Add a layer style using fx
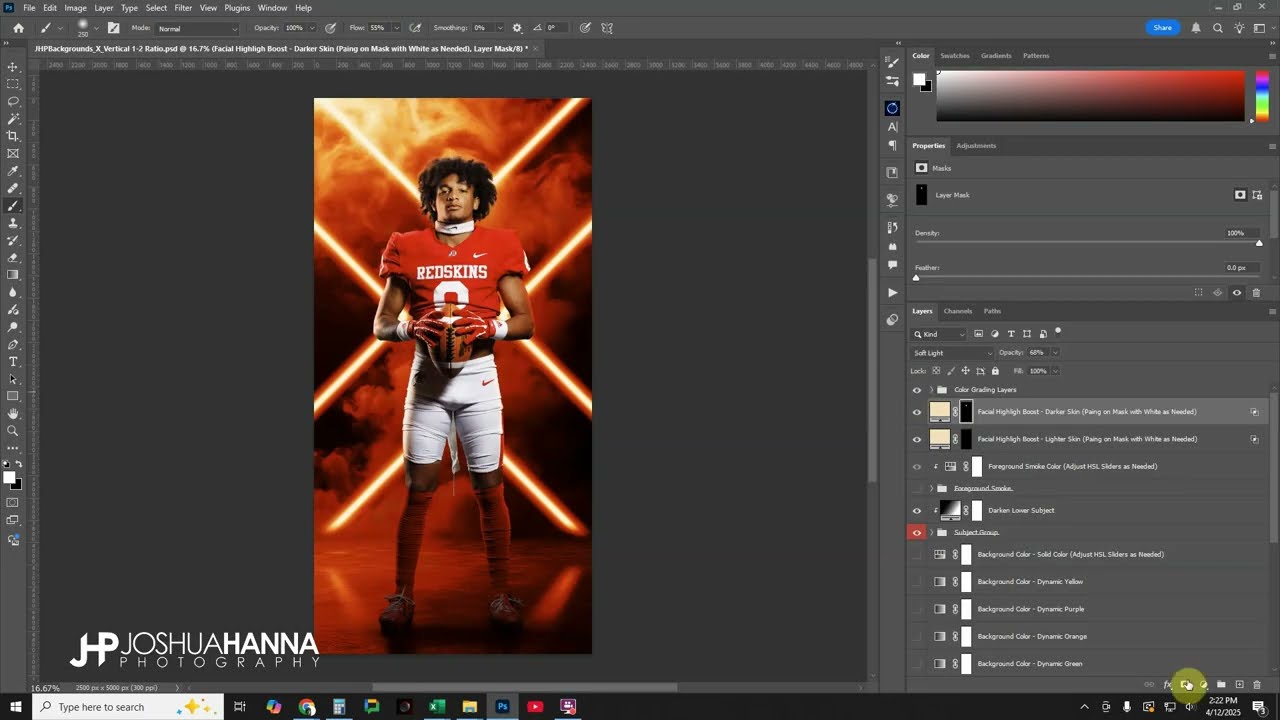This screenshot has width=1280, height=720. point(1167,685)
